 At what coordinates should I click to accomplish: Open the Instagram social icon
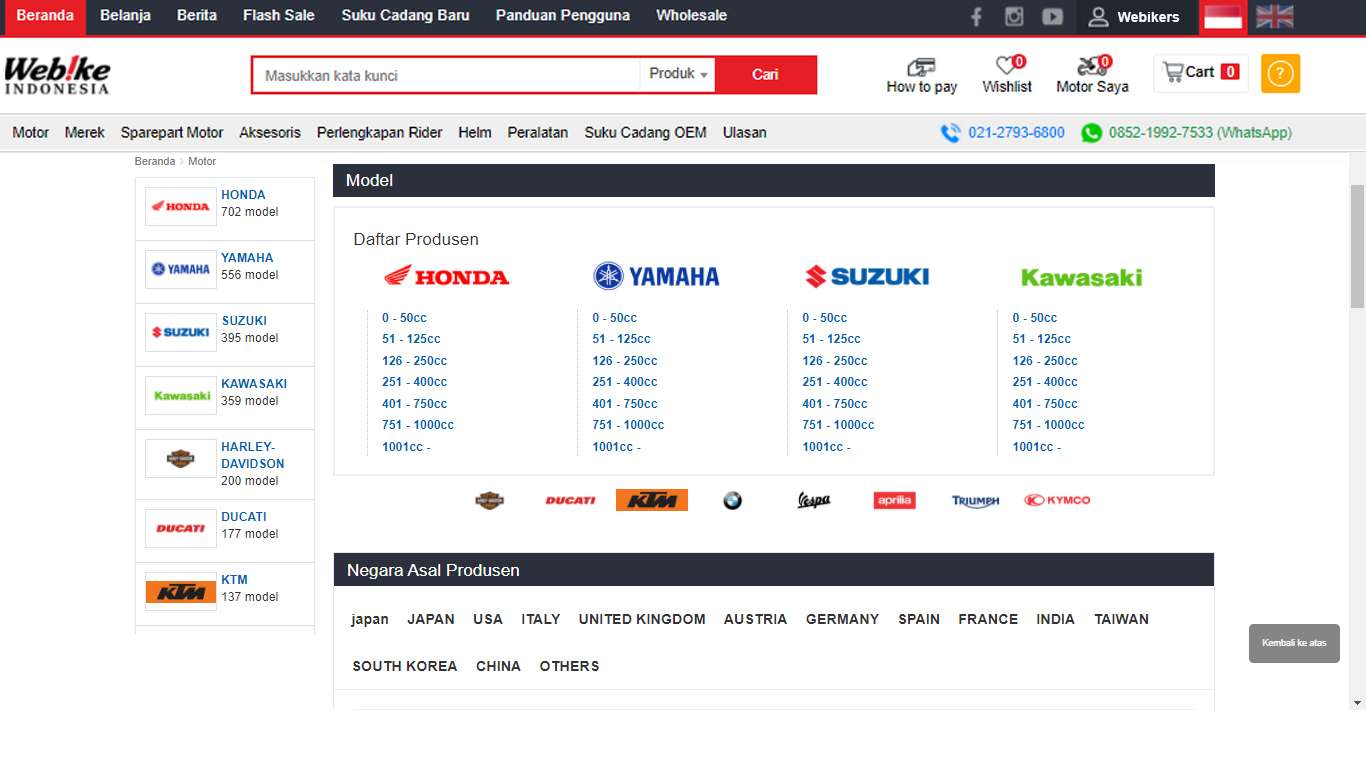(1014, 16)
